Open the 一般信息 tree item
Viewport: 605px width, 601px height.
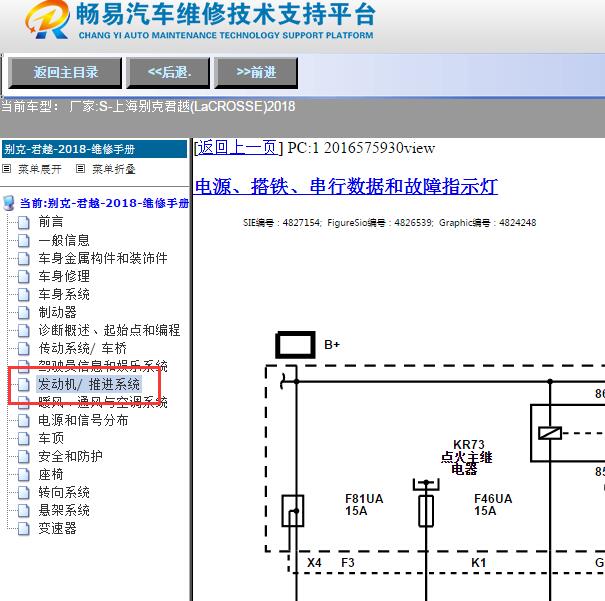click(64, 240)
